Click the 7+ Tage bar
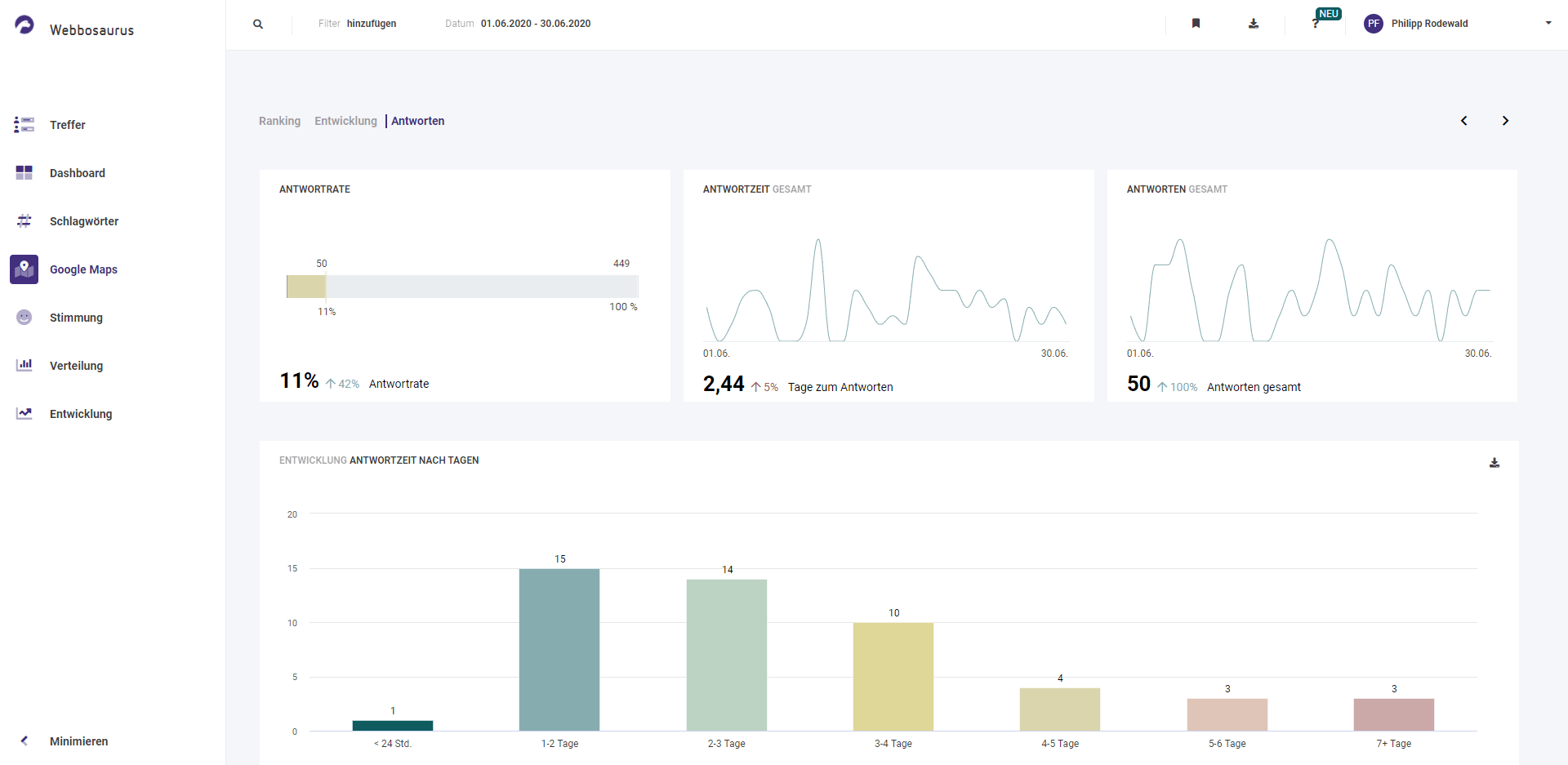 click(1394, 714)
